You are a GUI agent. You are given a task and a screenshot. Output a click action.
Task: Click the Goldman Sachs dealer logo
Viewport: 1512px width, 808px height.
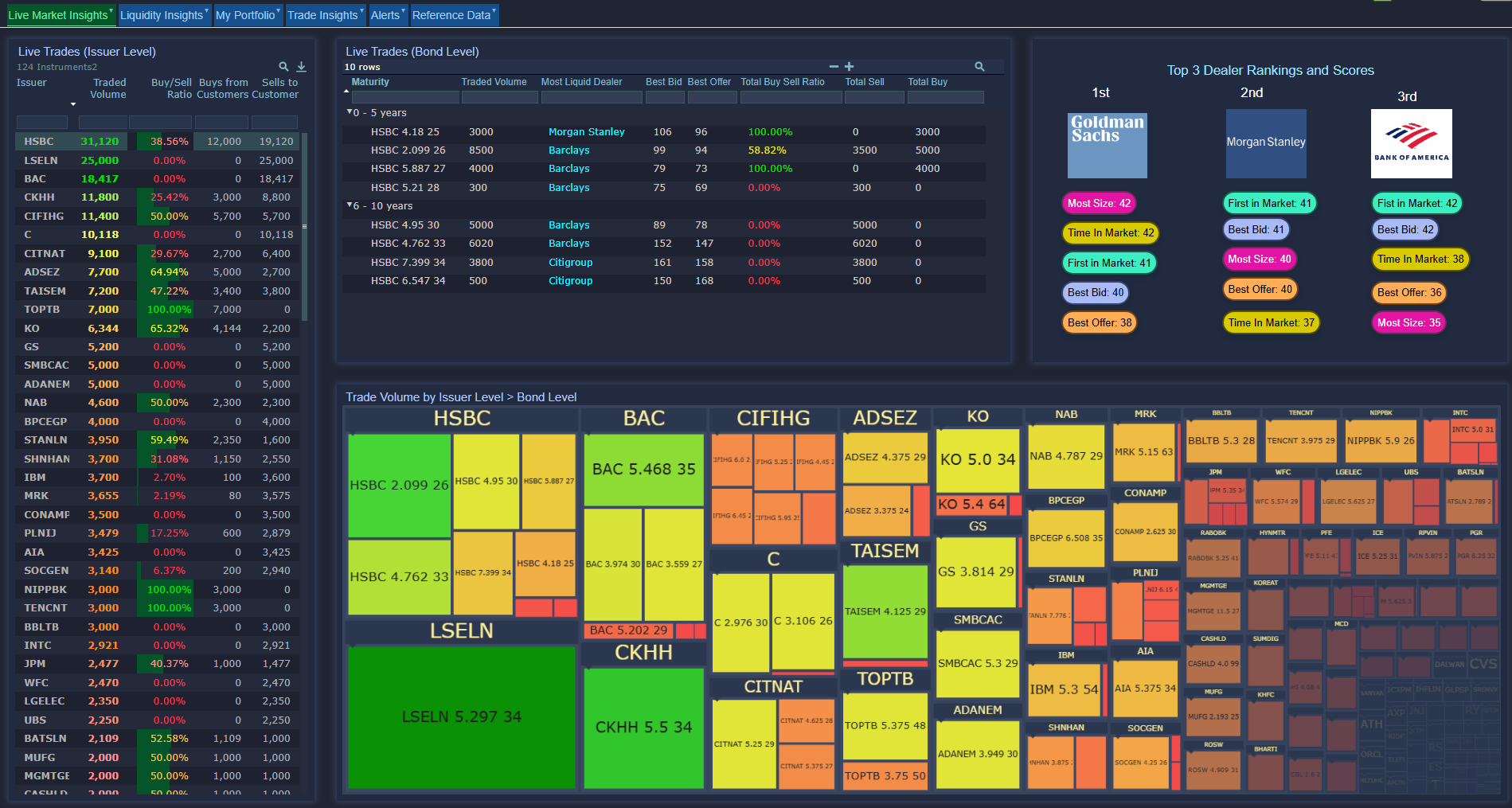[1107, 145]
